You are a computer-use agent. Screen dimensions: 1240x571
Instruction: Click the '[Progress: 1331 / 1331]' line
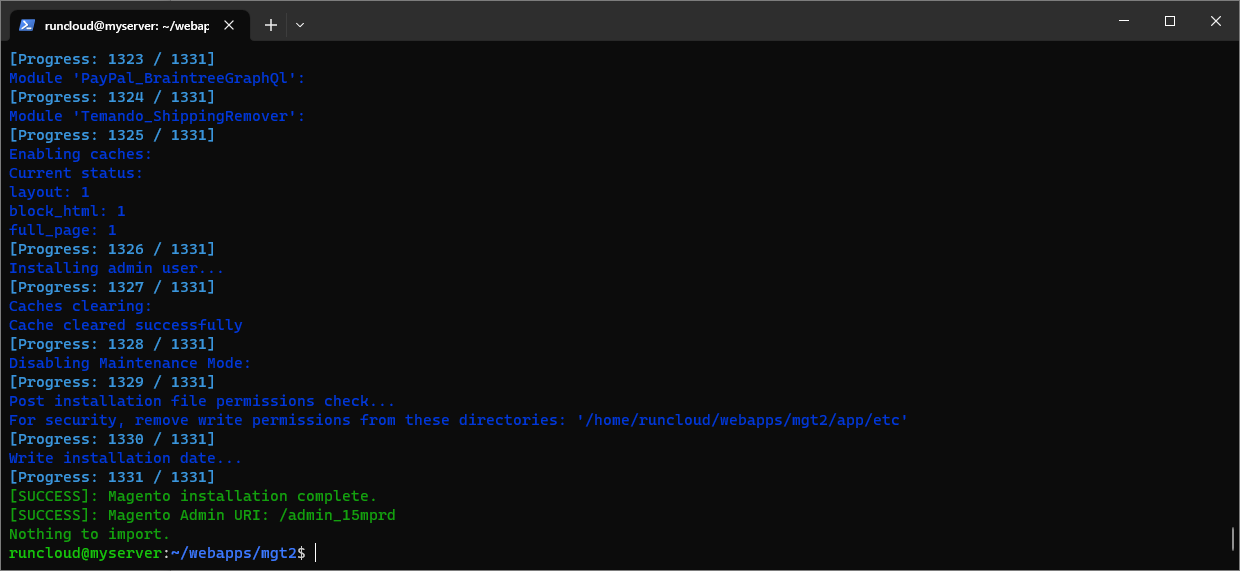[112, 477]
